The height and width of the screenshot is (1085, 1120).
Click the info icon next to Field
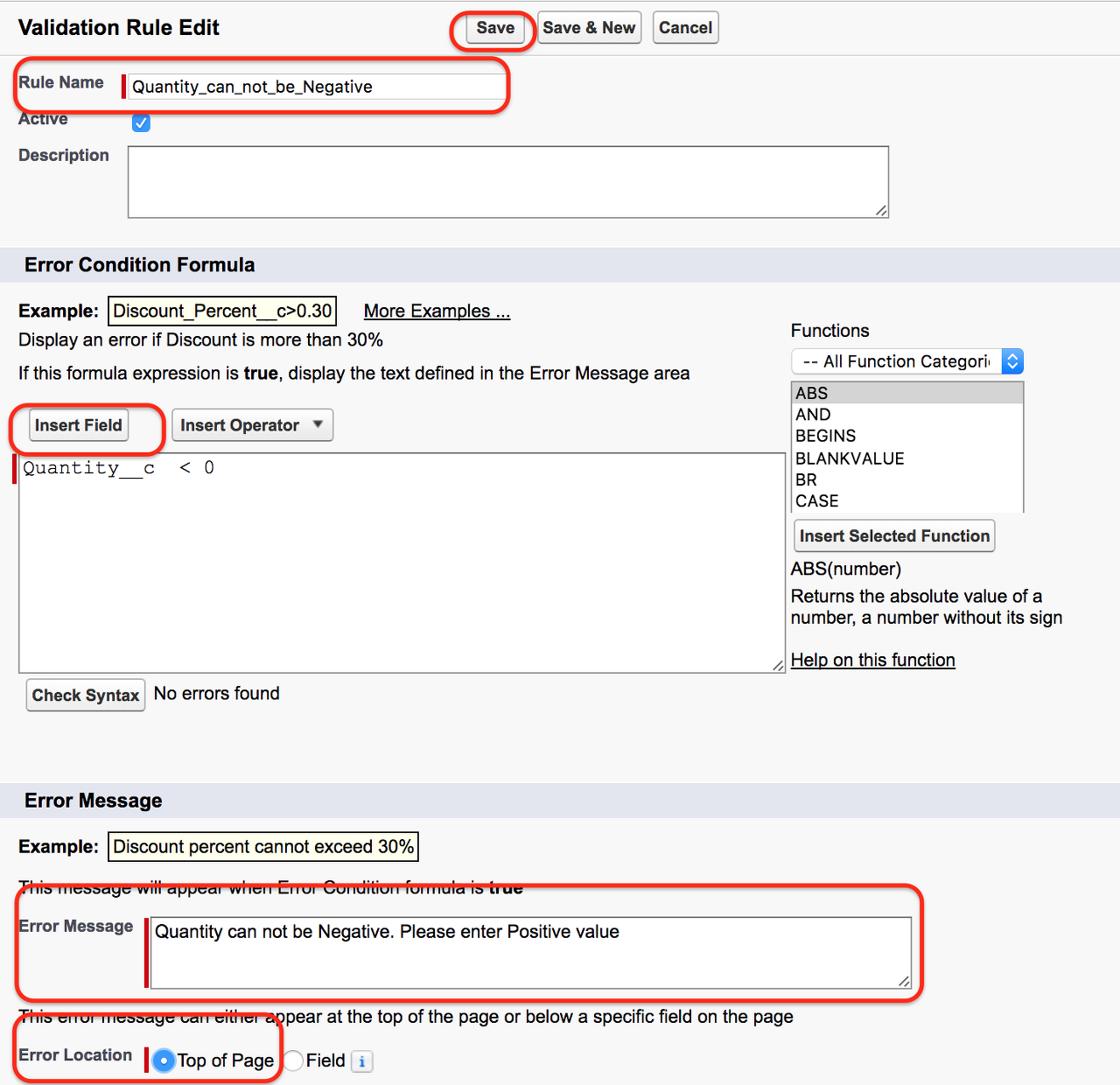click(x=362, y=1061)
